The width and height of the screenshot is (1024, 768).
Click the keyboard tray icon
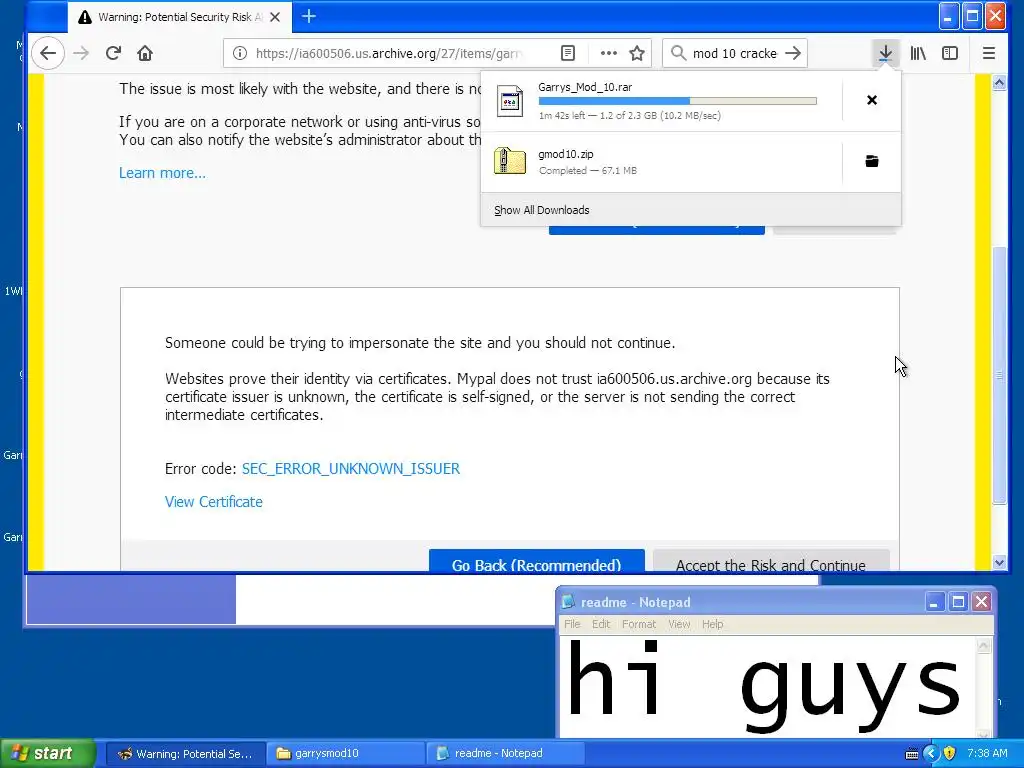[912, 754]
